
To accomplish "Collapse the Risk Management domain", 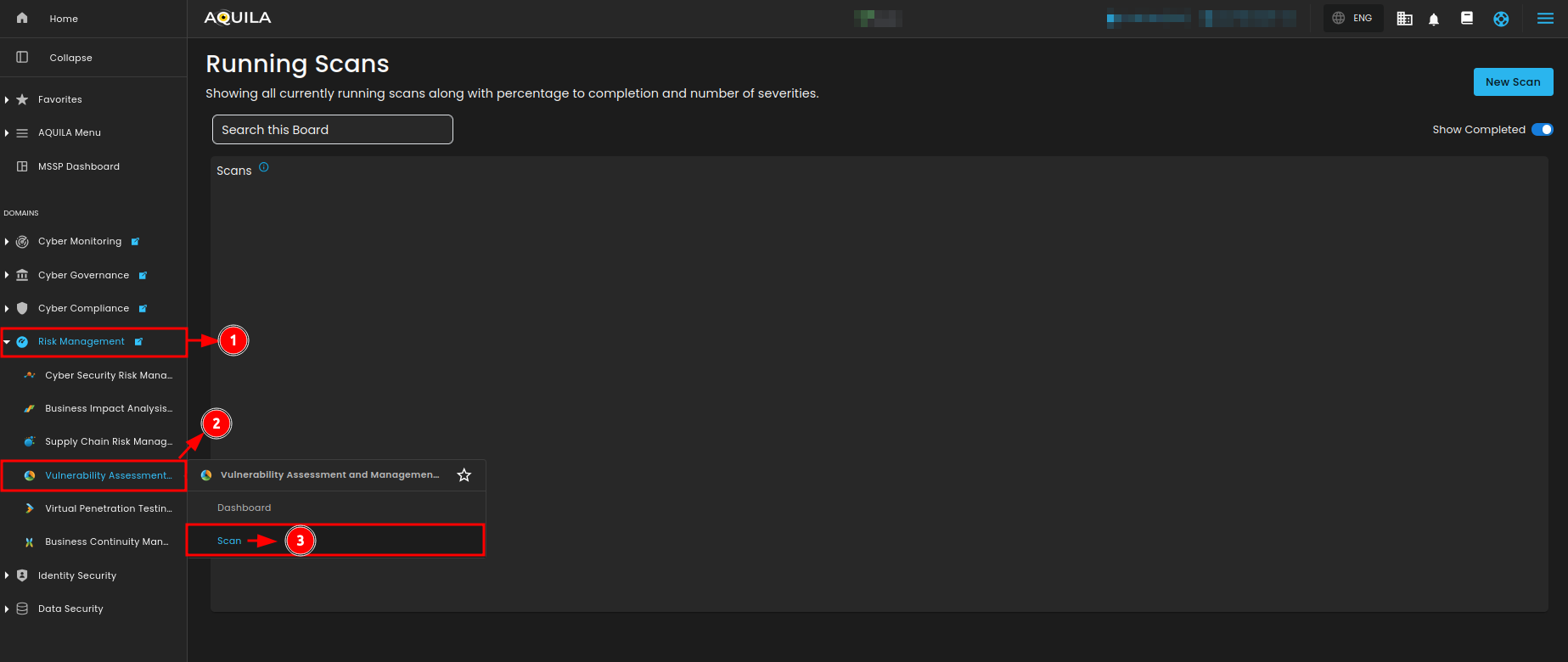I will point(7,342).
